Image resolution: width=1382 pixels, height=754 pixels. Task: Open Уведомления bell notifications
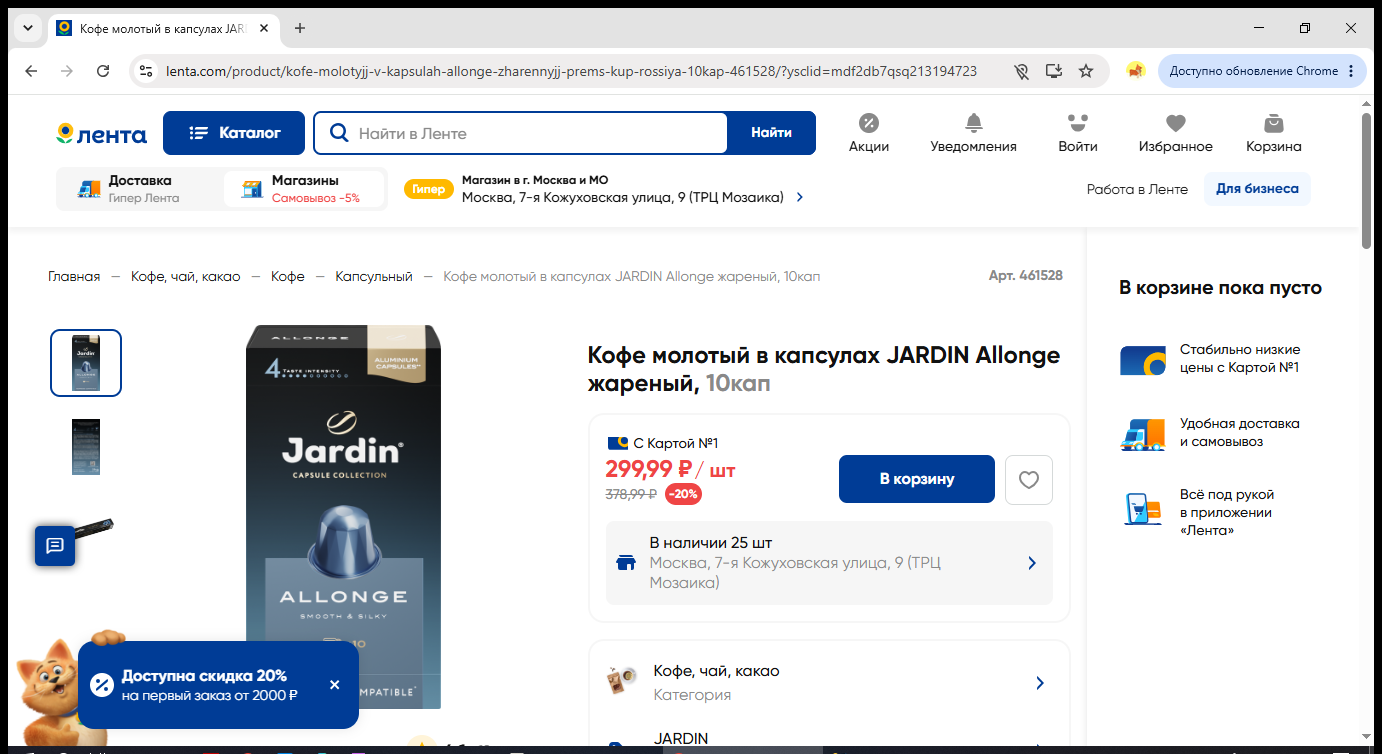[973, 133]
